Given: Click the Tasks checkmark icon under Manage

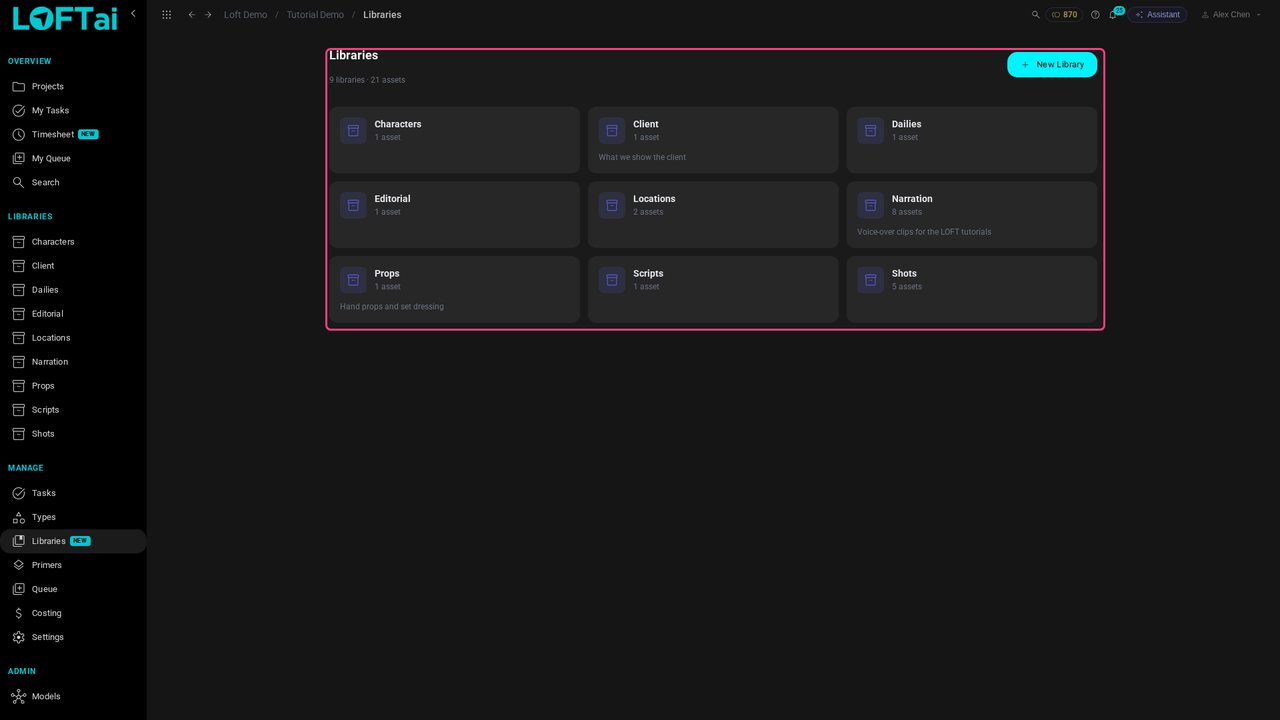Looking at the screenshot, I should click(x=18, y=493).
